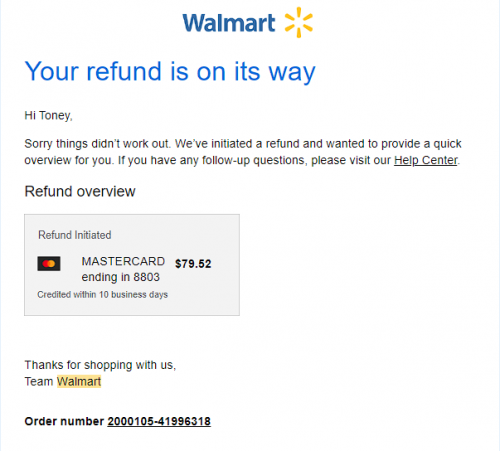Click the 'Thanks for shopping with us' line
The width and height of the screenshot is (500, 451).
pos(100,365)
